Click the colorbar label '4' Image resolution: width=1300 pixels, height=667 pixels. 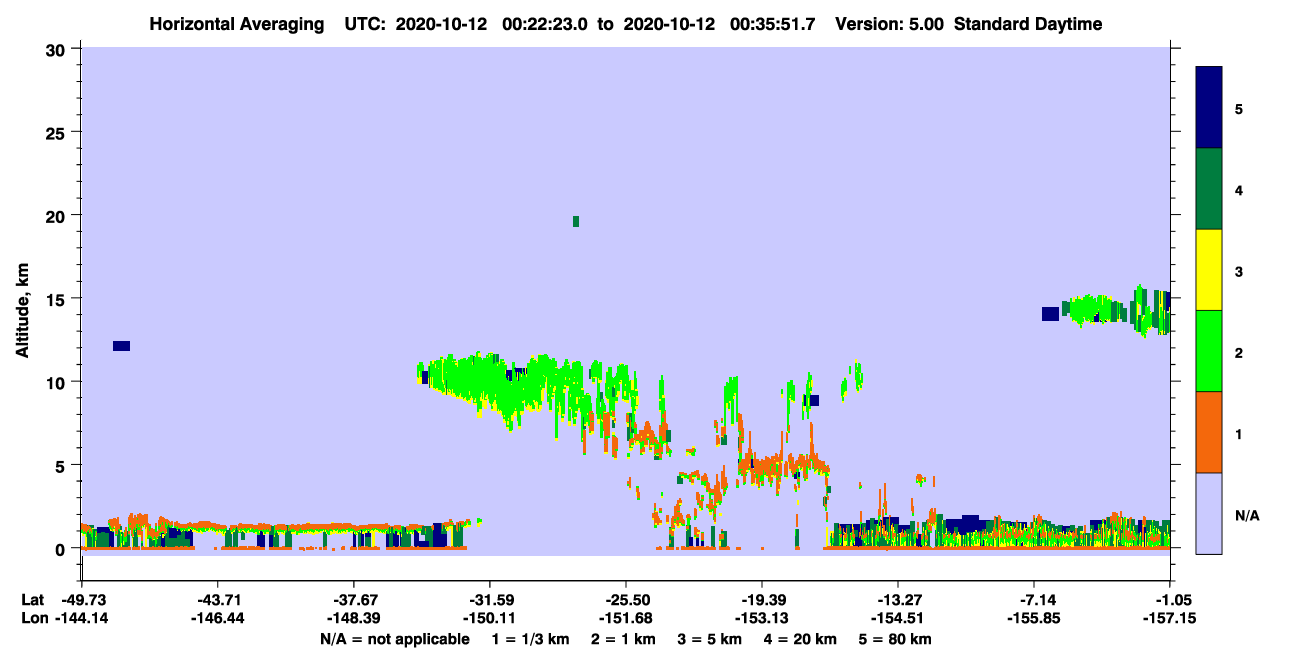tap(1238, 191)
